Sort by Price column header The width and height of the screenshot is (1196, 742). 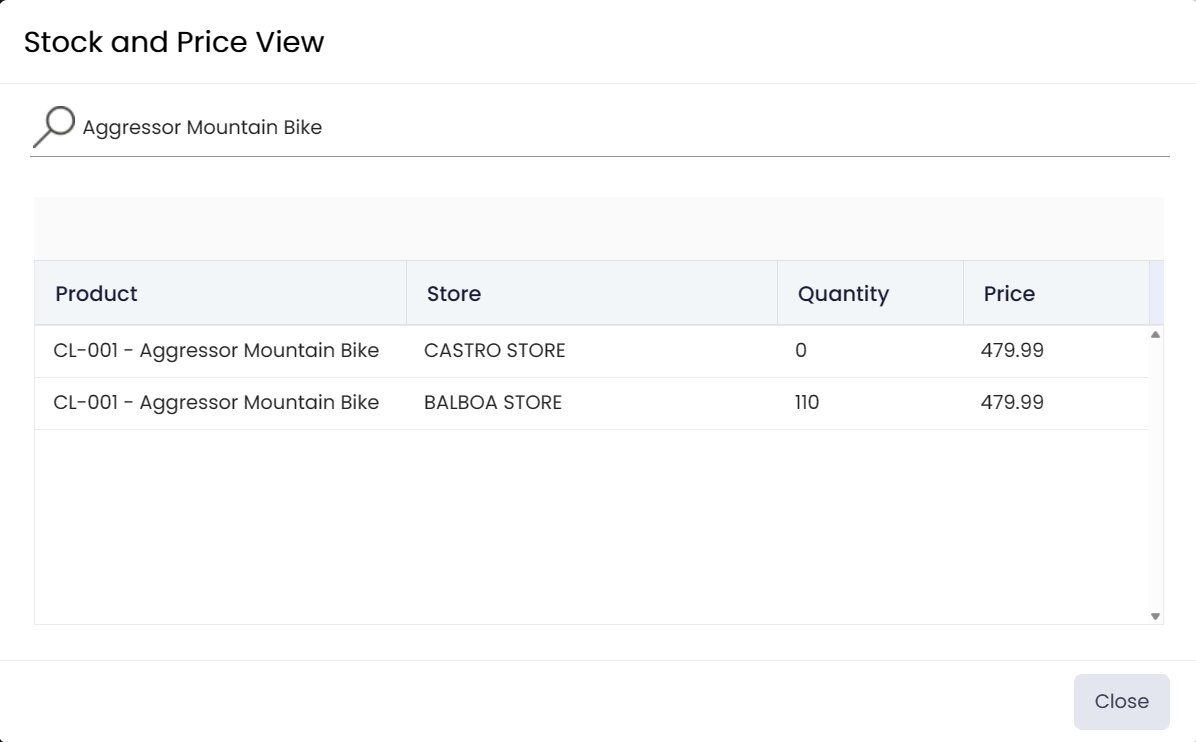click(x=1009, y=294)
